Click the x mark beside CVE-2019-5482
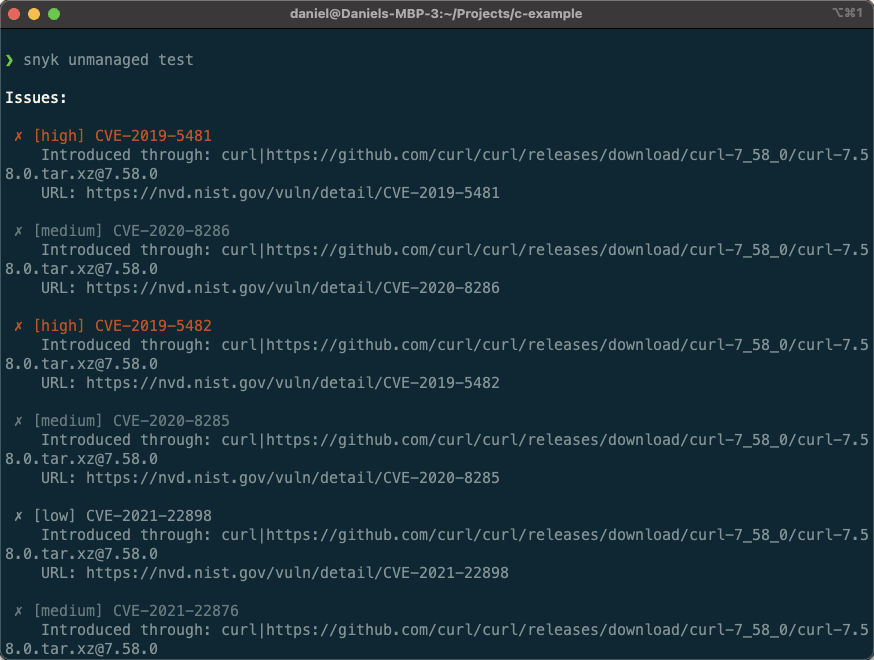This screenshot has height=660, width=874. [18, 326]
